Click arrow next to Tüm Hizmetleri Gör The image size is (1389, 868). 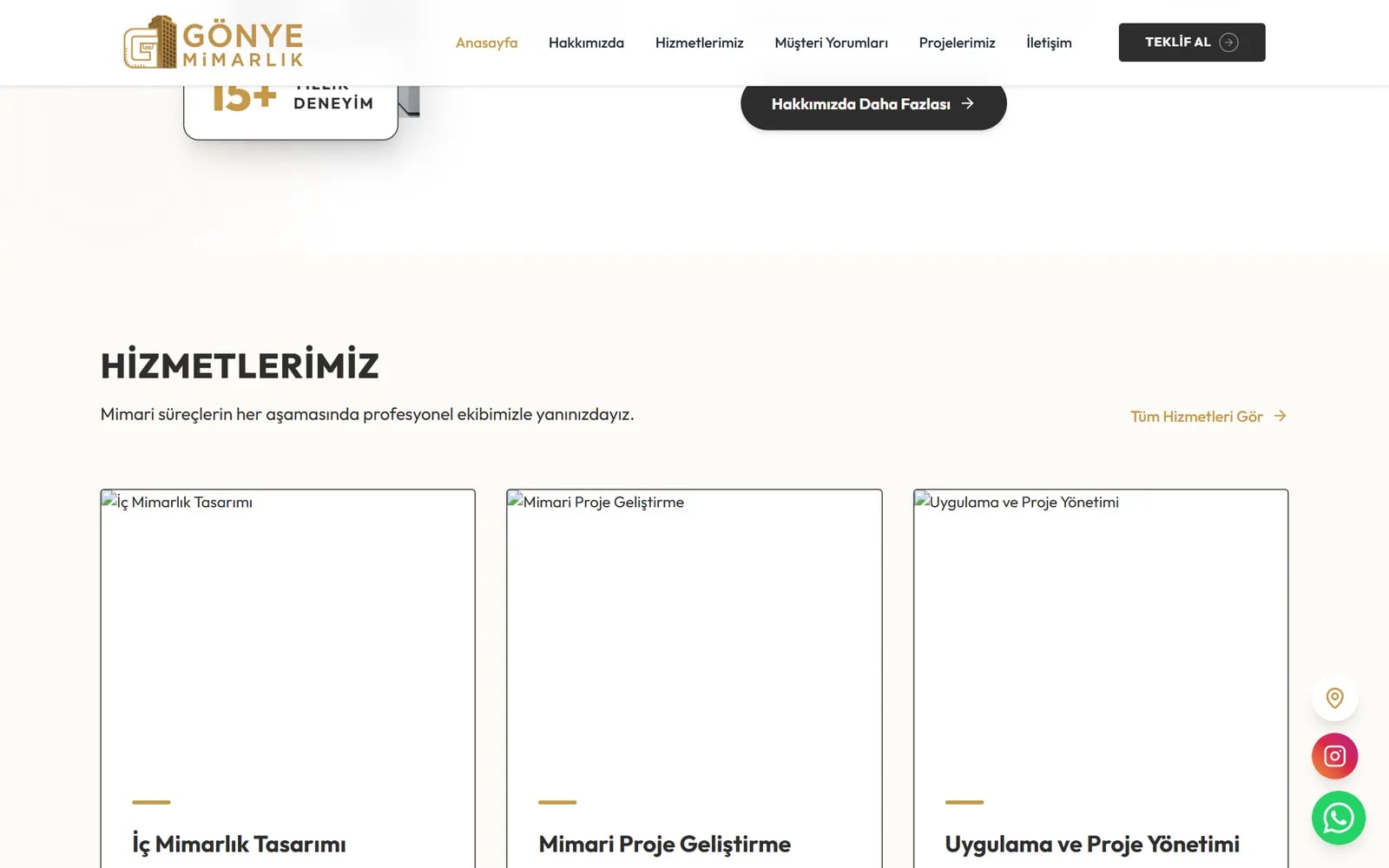(1280, 417)
